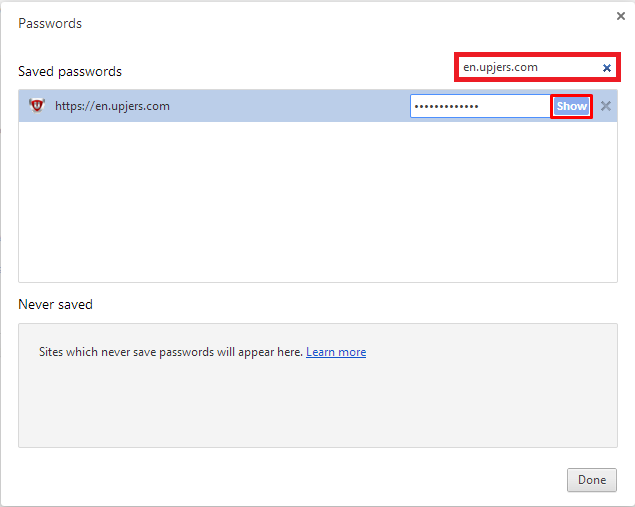Confirm with the Done button
635x507 pixels.
592,480
